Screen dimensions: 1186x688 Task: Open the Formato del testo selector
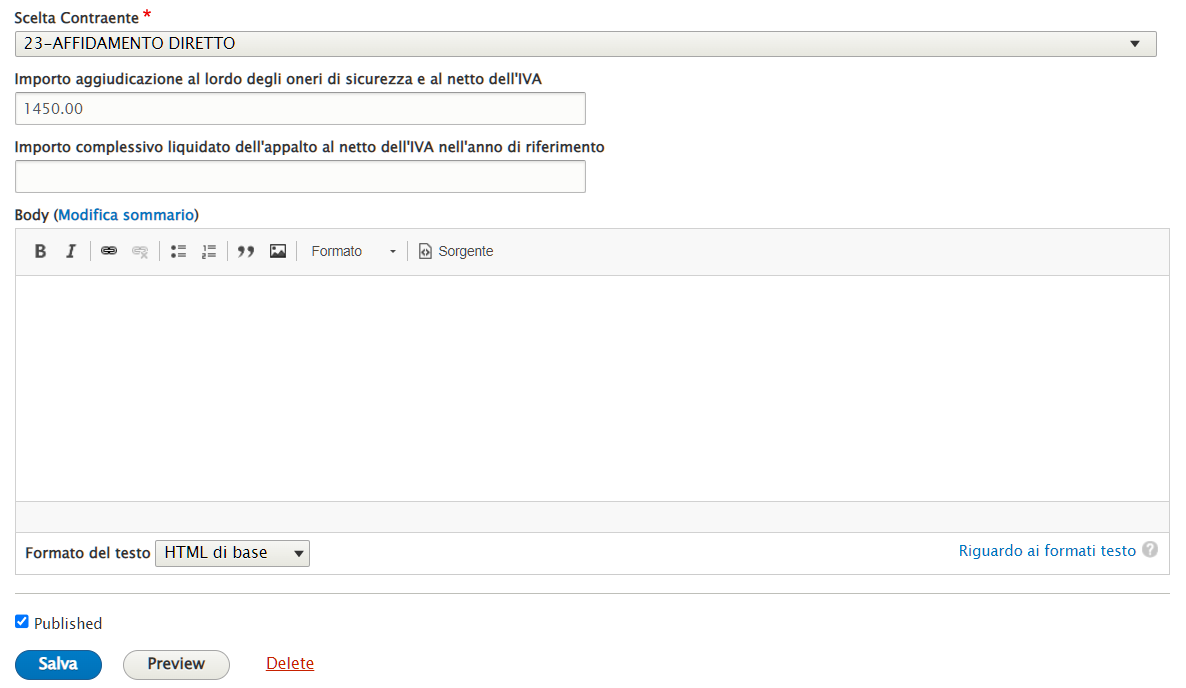pos(232,553)
